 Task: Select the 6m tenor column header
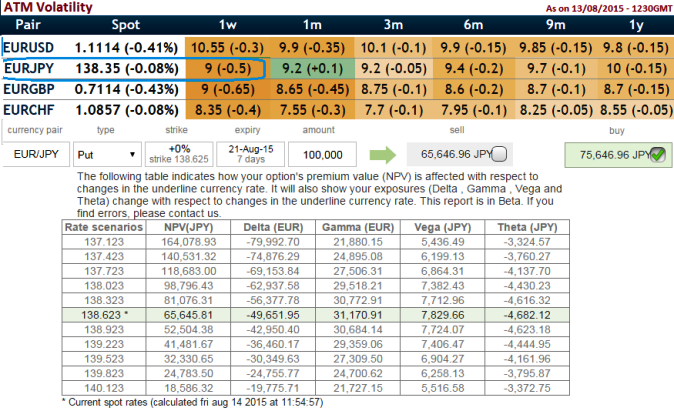473,25
